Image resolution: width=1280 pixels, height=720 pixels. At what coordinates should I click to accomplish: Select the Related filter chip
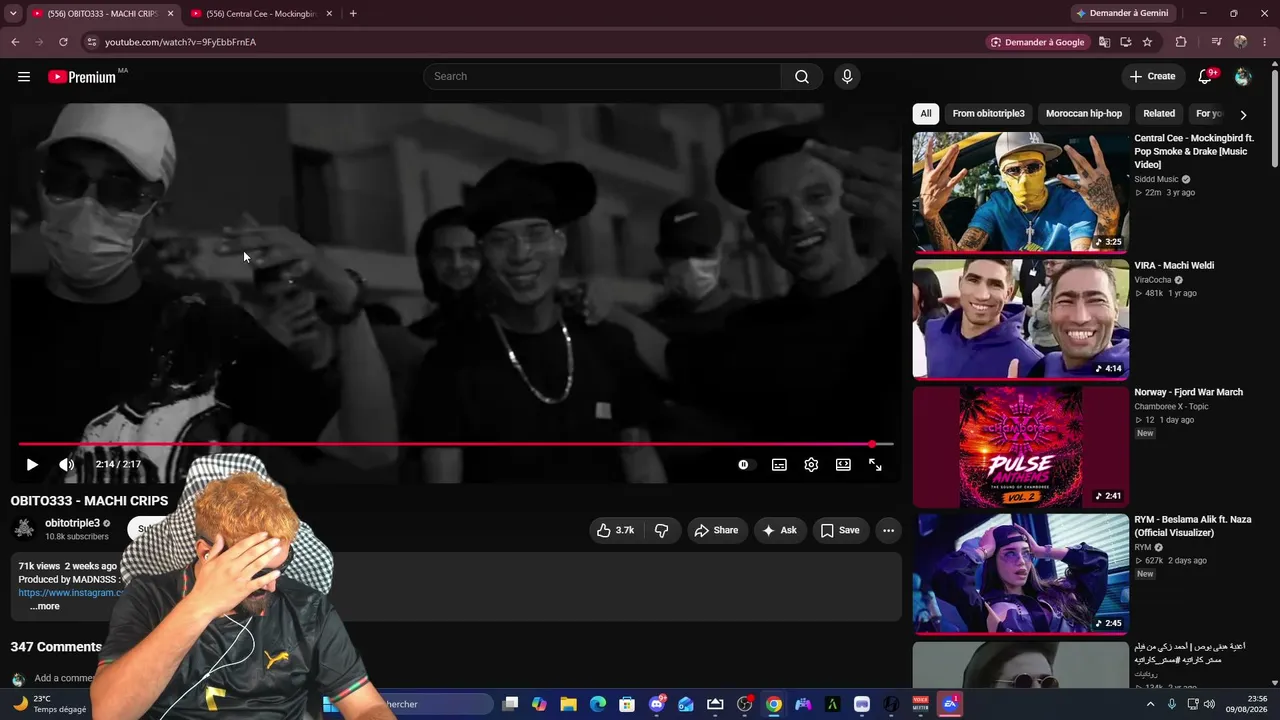point(1159,114)
